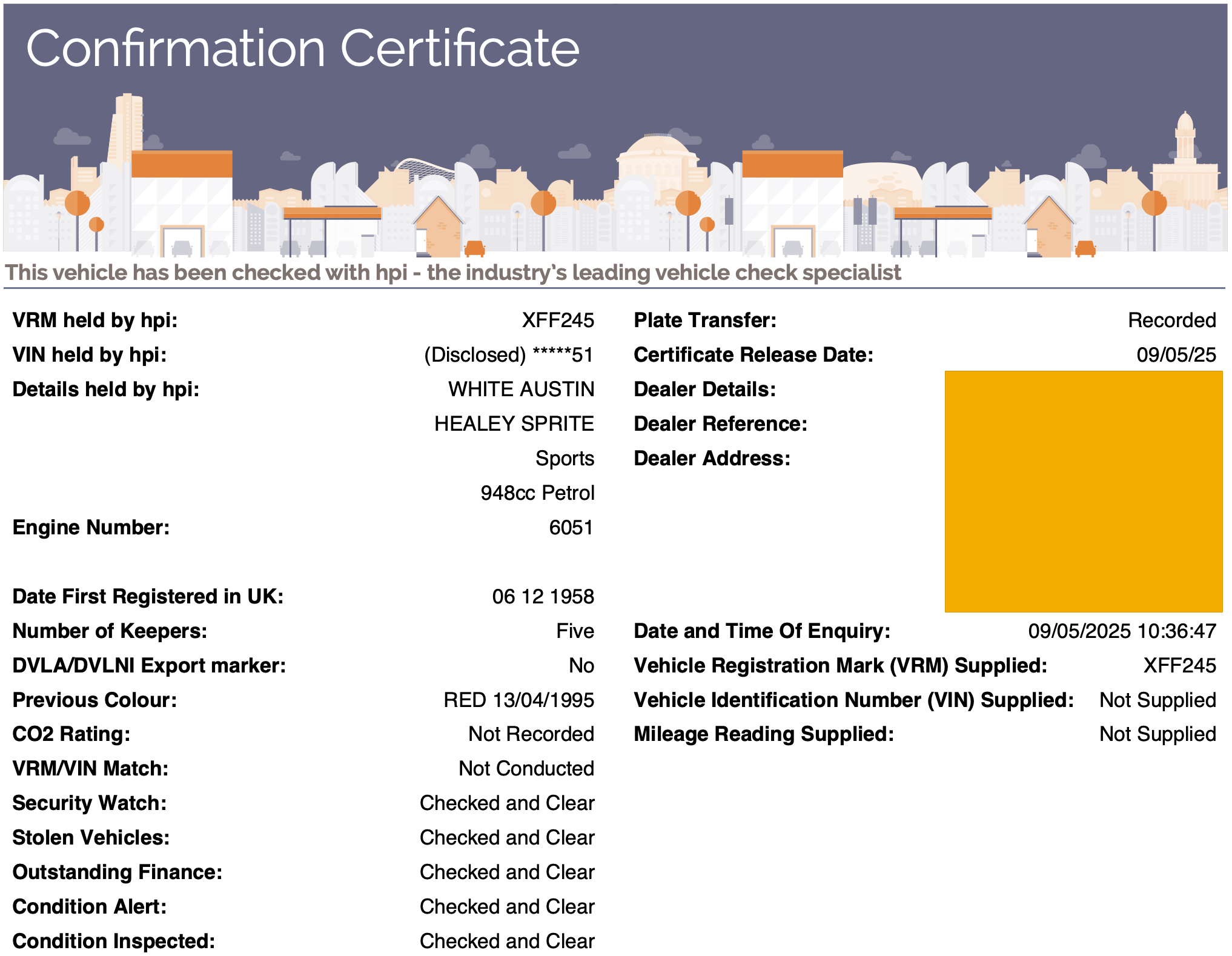The height and width of the screenshot is (956, 1232).
Task: Click the hpi tagline under the skyline banner
Action: 453,273
